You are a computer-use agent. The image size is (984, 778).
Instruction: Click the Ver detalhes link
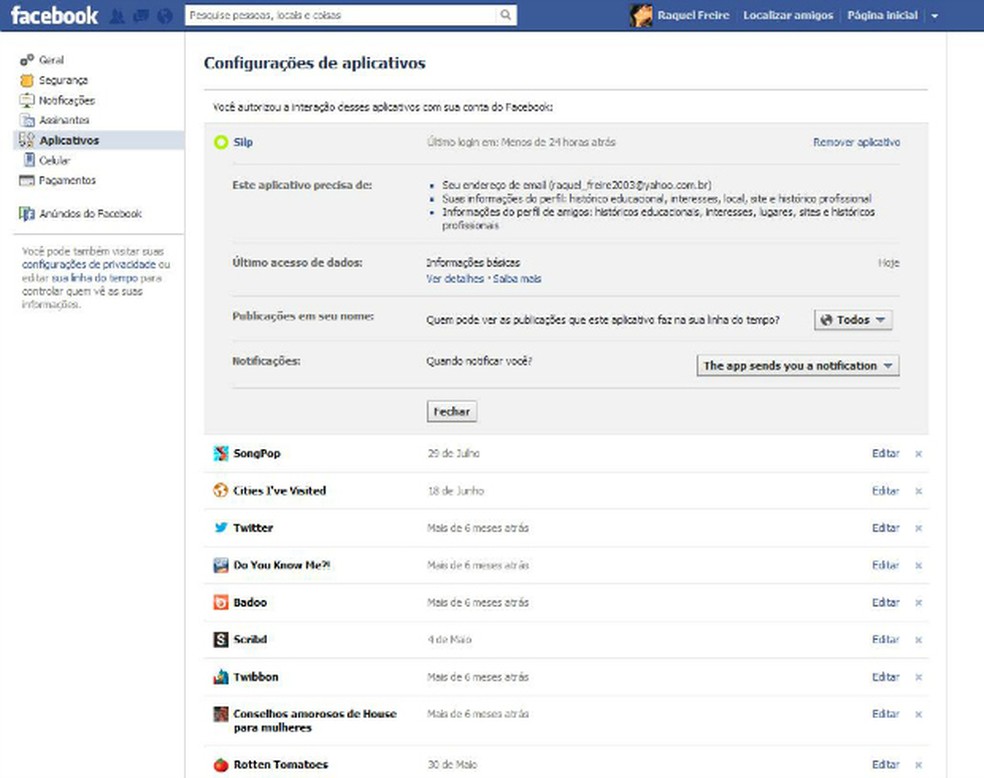(x=455, y=279)
